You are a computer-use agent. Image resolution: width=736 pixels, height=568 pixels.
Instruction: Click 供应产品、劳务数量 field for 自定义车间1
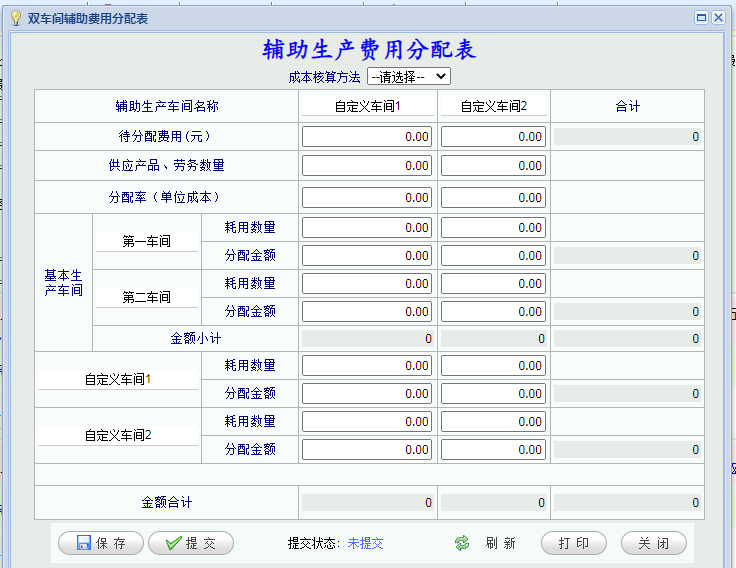(x=367, y=166)
